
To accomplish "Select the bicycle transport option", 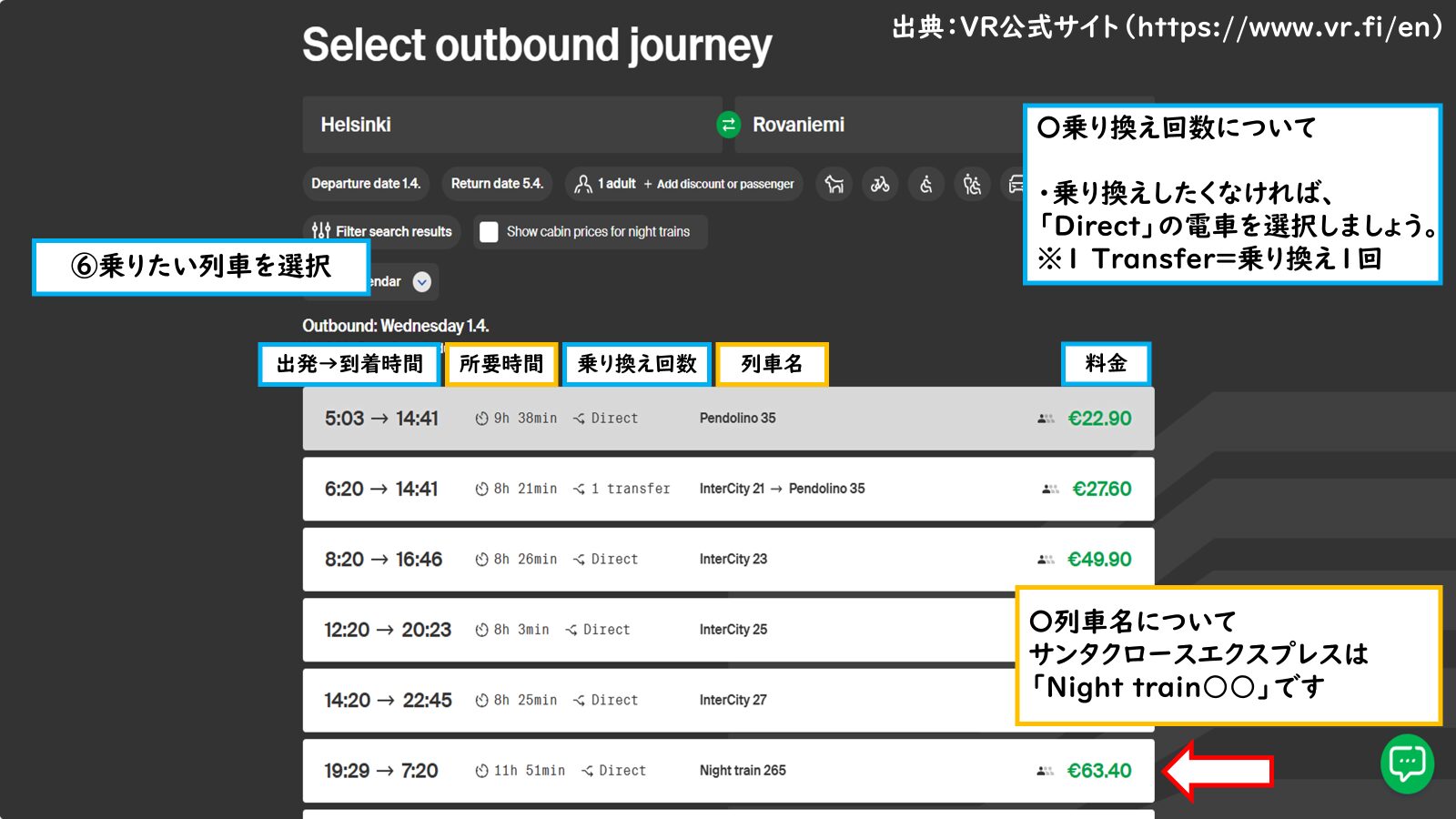I will [x=880, y=184].
